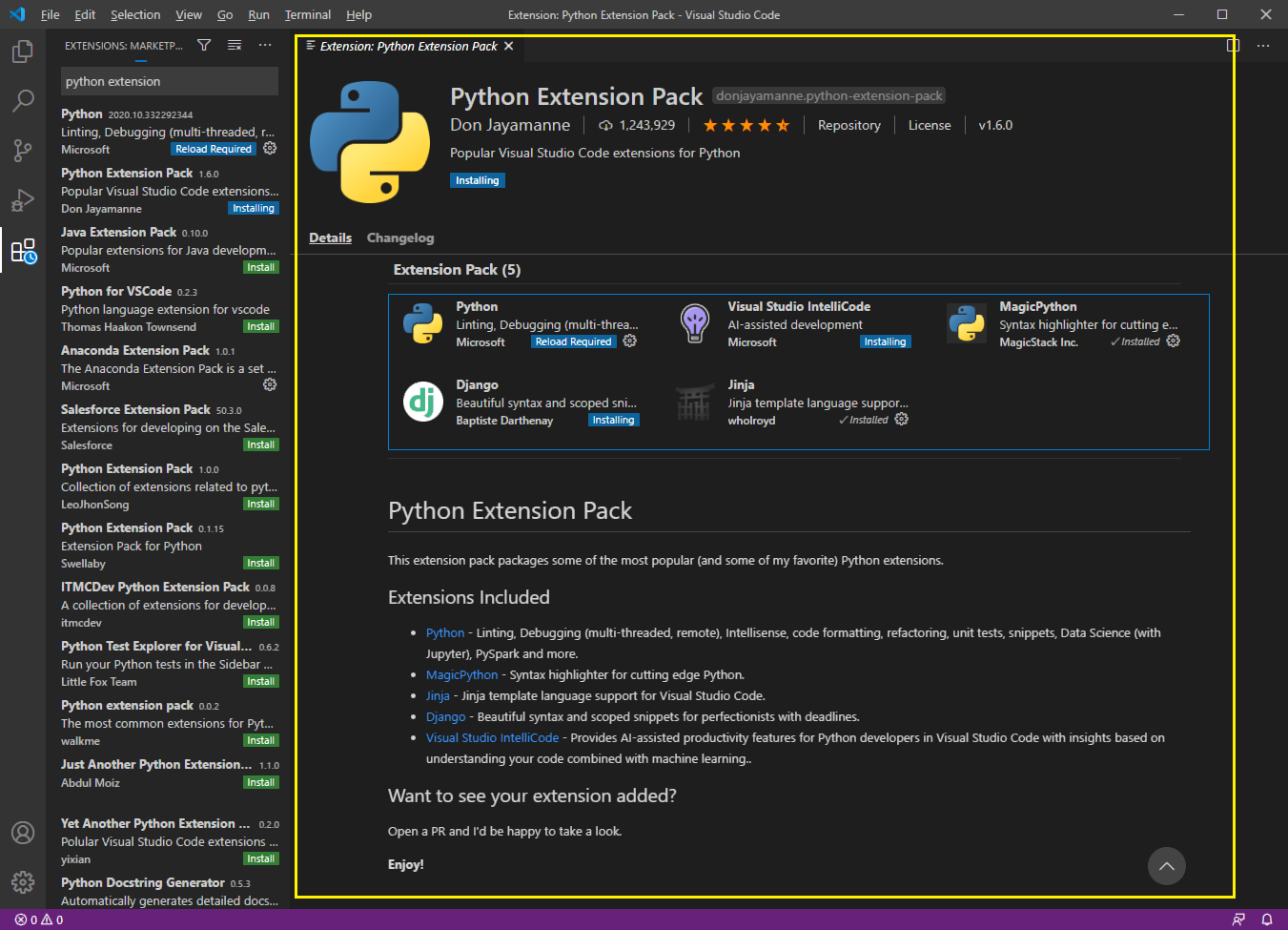Install ITMCDev Python Extension Pack
Screen dimensions: 1288x930
[x=260, y=622]
